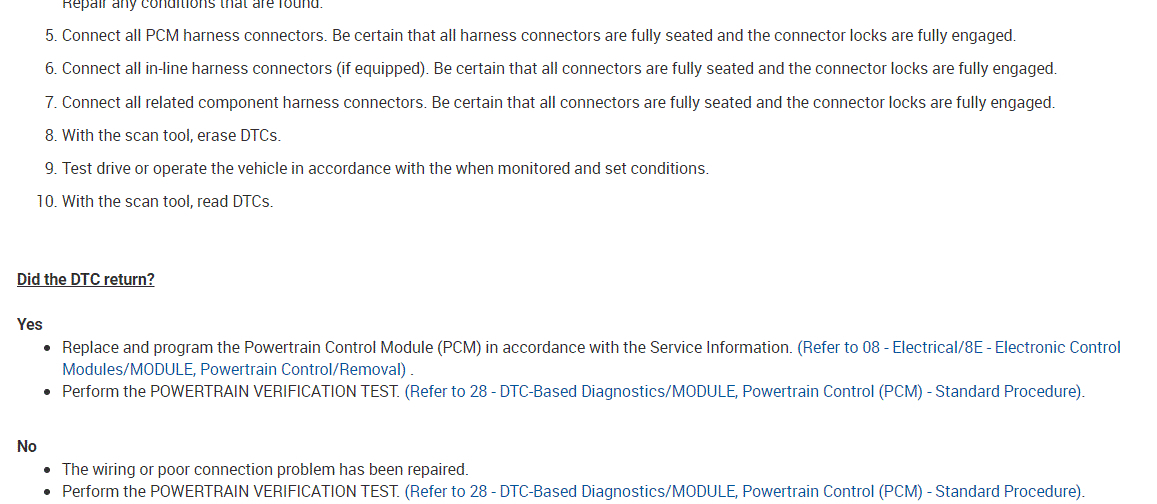Open the PCM Removal reference link

coord(958,348)
